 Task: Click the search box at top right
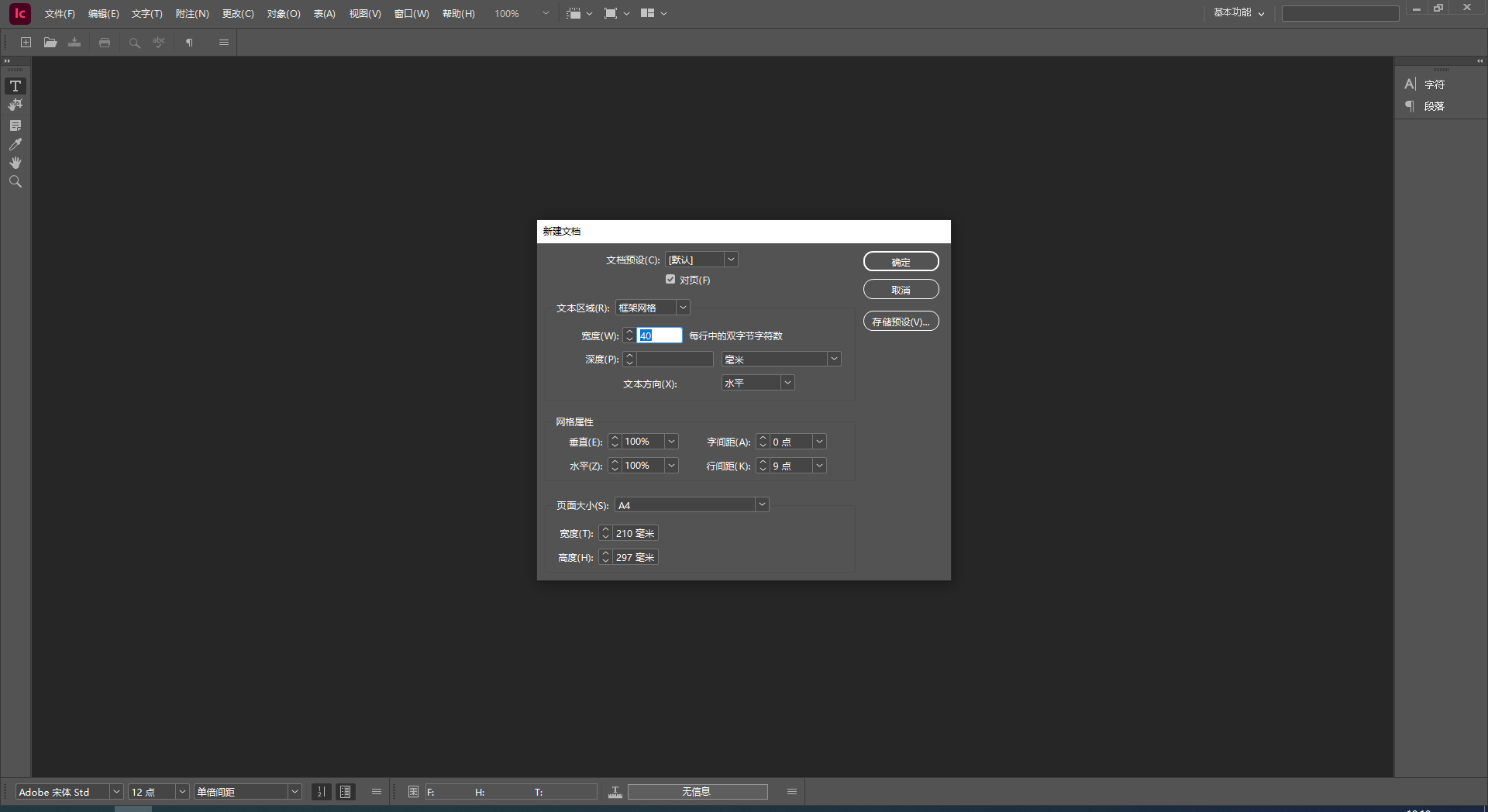[1340, 13]
